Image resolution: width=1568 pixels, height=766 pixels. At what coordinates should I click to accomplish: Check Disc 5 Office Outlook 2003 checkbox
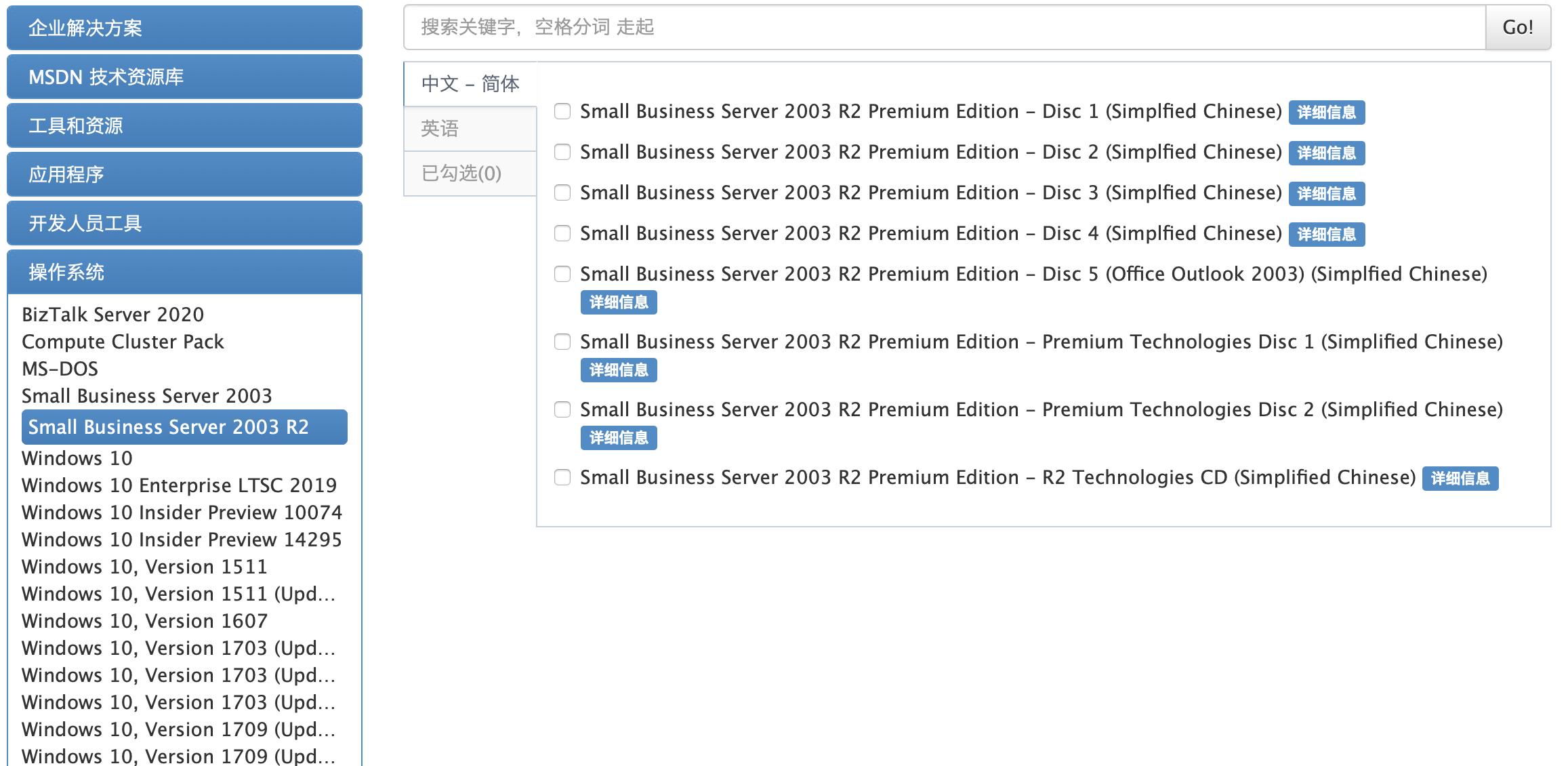point(562,274)
